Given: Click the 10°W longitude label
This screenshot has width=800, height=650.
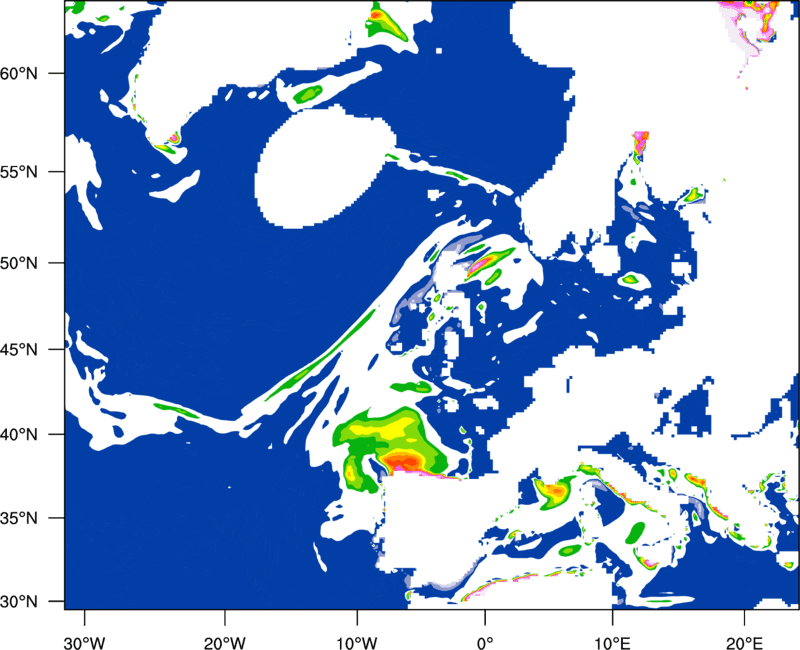Looking at the screenshot, I should point(357,643).
